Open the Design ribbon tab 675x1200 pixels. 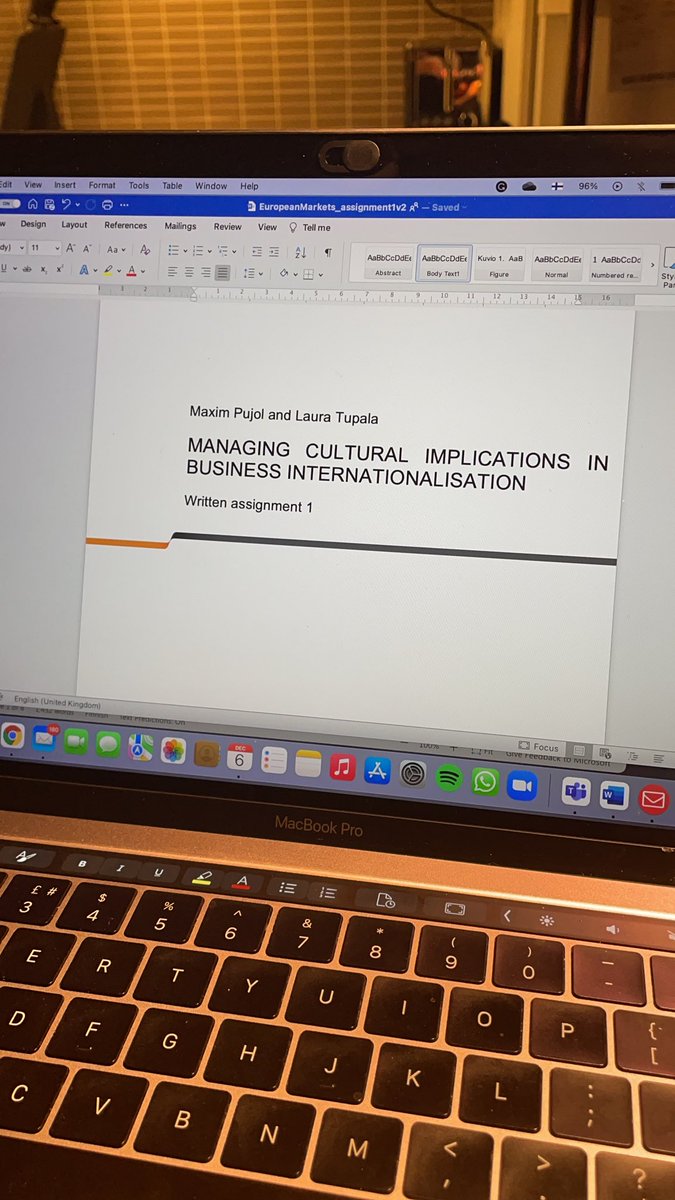click(33, 225)
